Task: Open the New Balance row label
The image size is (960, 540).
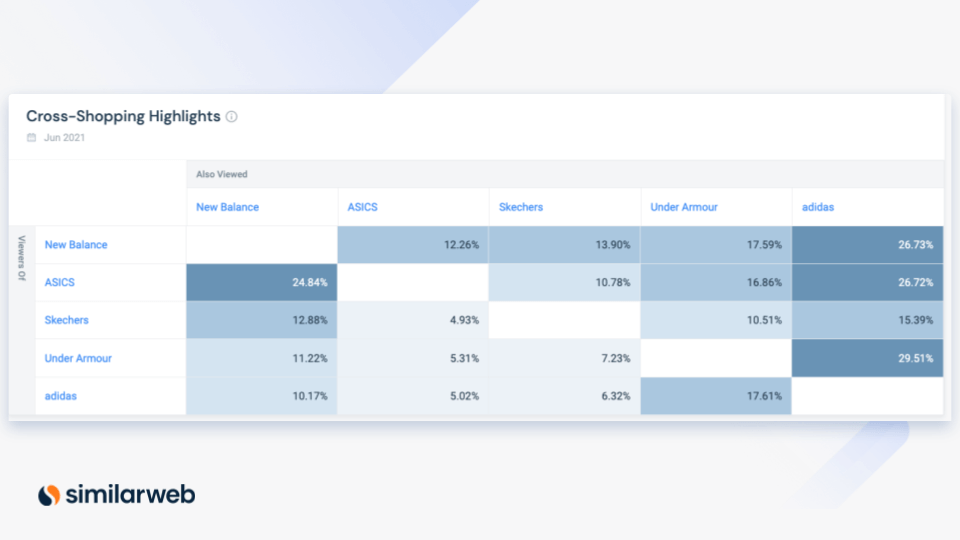Action: tap(76, 245)
